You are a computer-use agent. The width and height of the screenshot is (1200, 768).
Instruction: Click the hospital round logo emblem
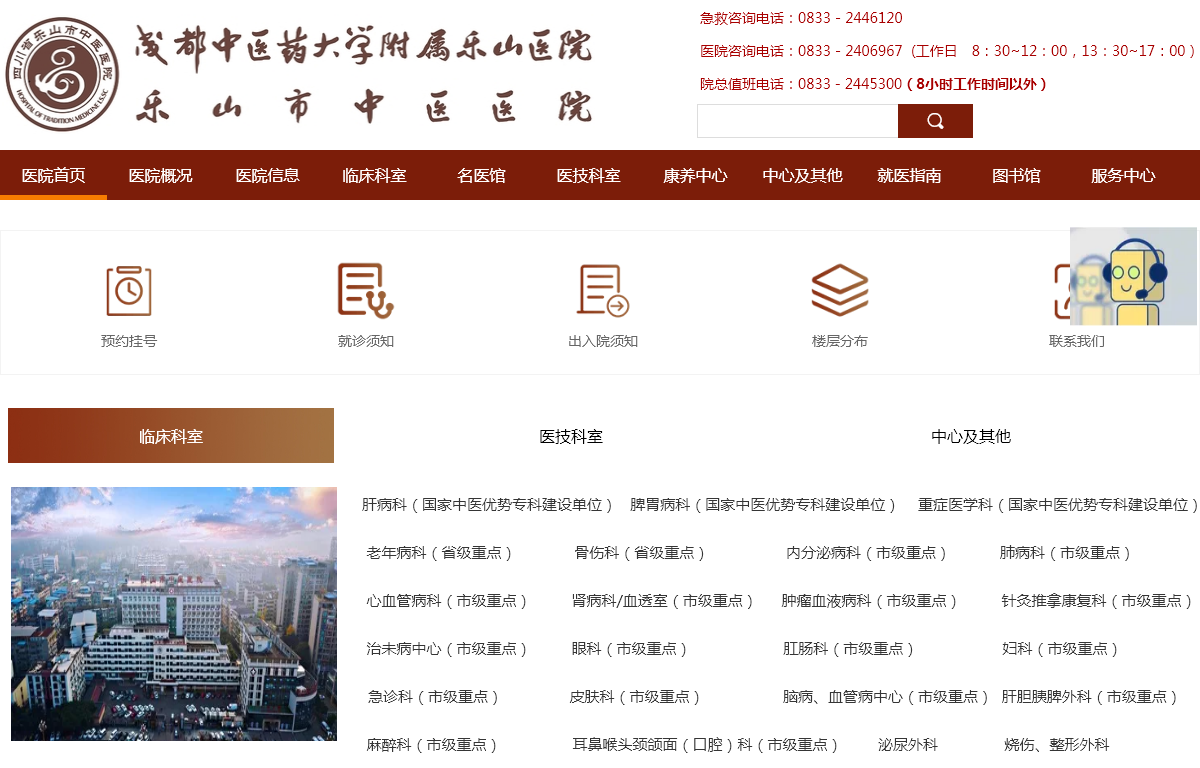(x=62, y=74)
